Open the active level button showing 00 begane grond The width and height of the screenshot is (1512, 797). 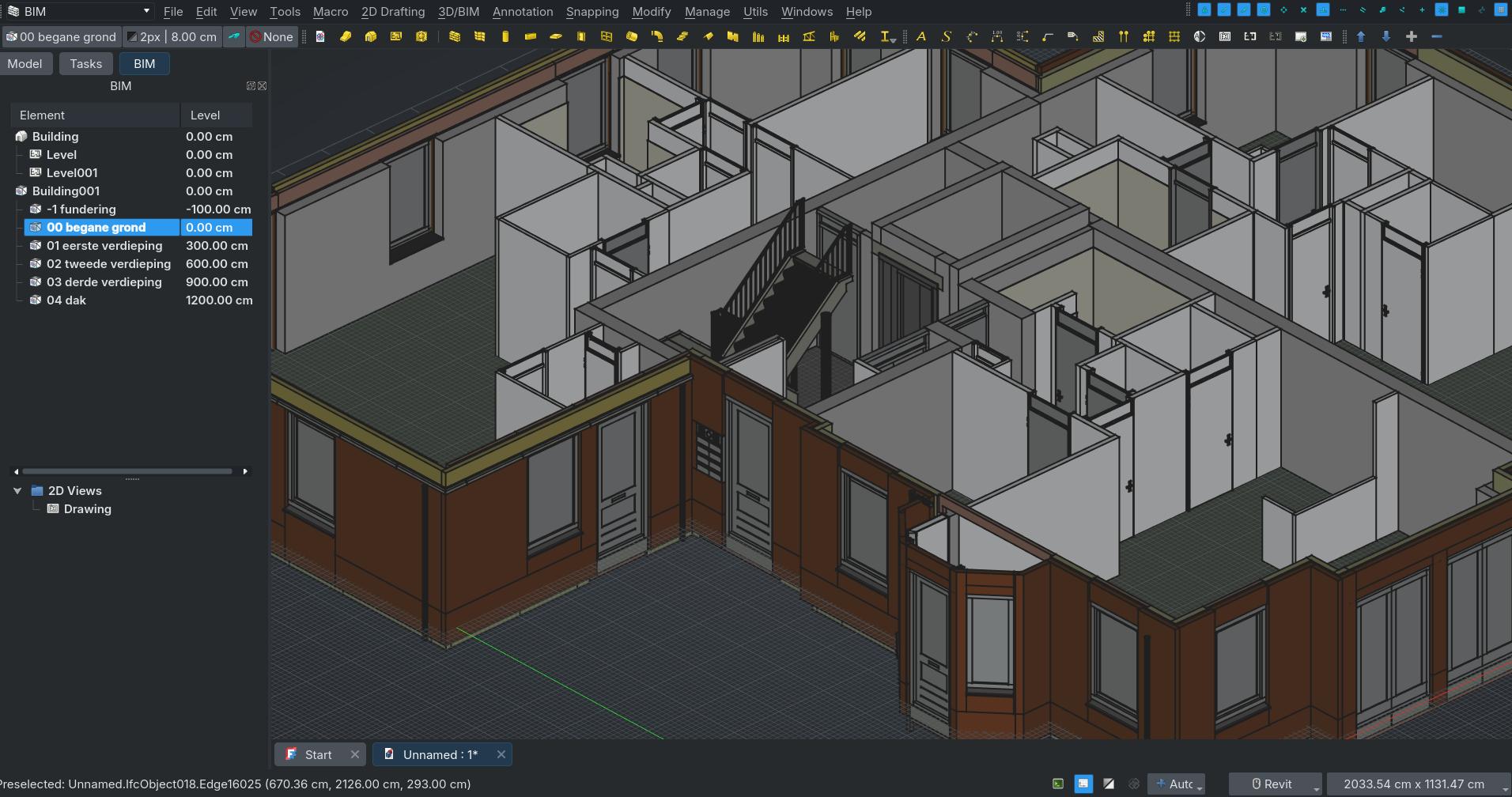(x=62, y=36)
